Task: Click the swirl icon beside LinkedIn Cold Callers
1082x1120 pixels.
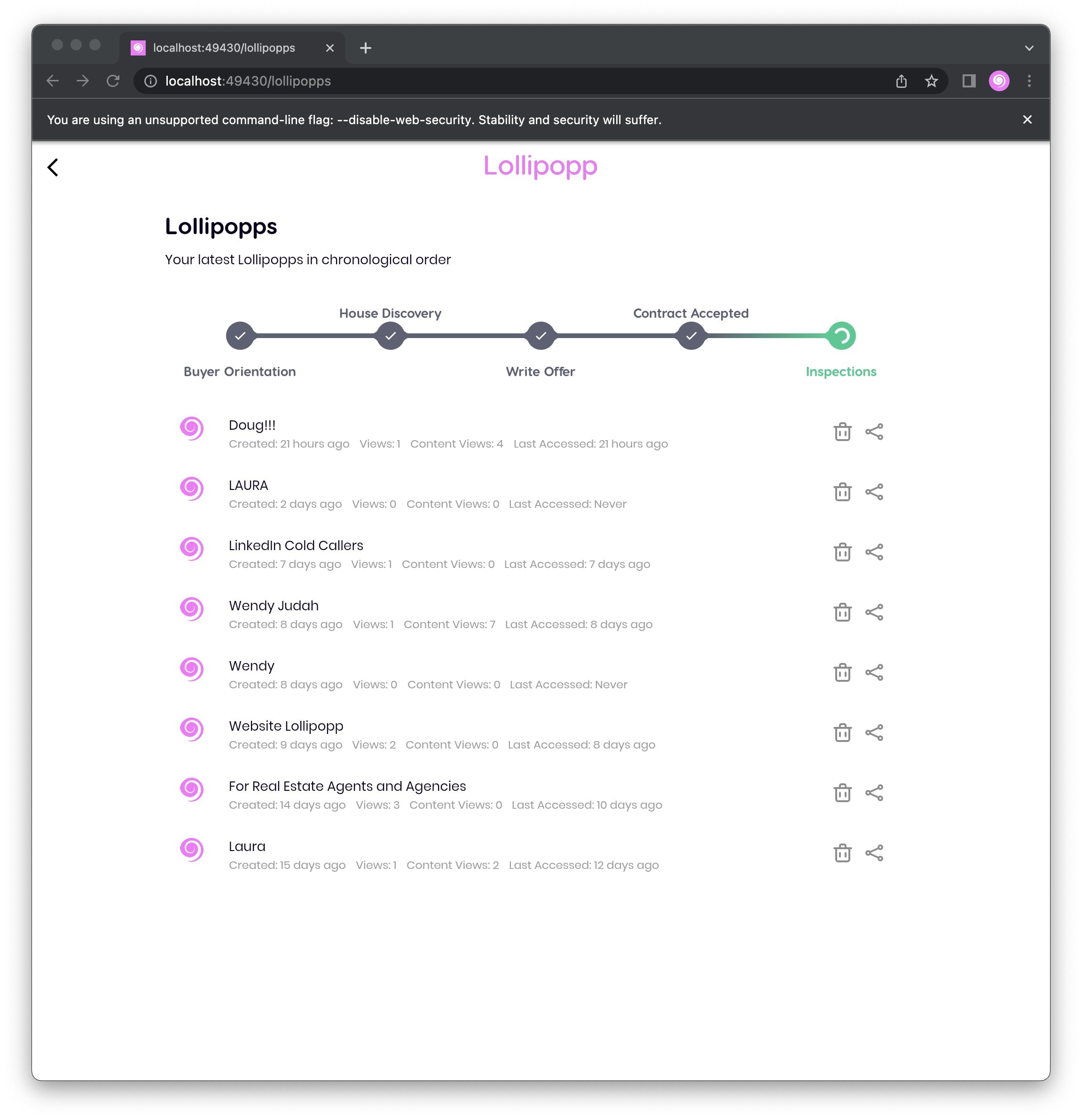Action: pyautogui.click(x=192, y=549)
